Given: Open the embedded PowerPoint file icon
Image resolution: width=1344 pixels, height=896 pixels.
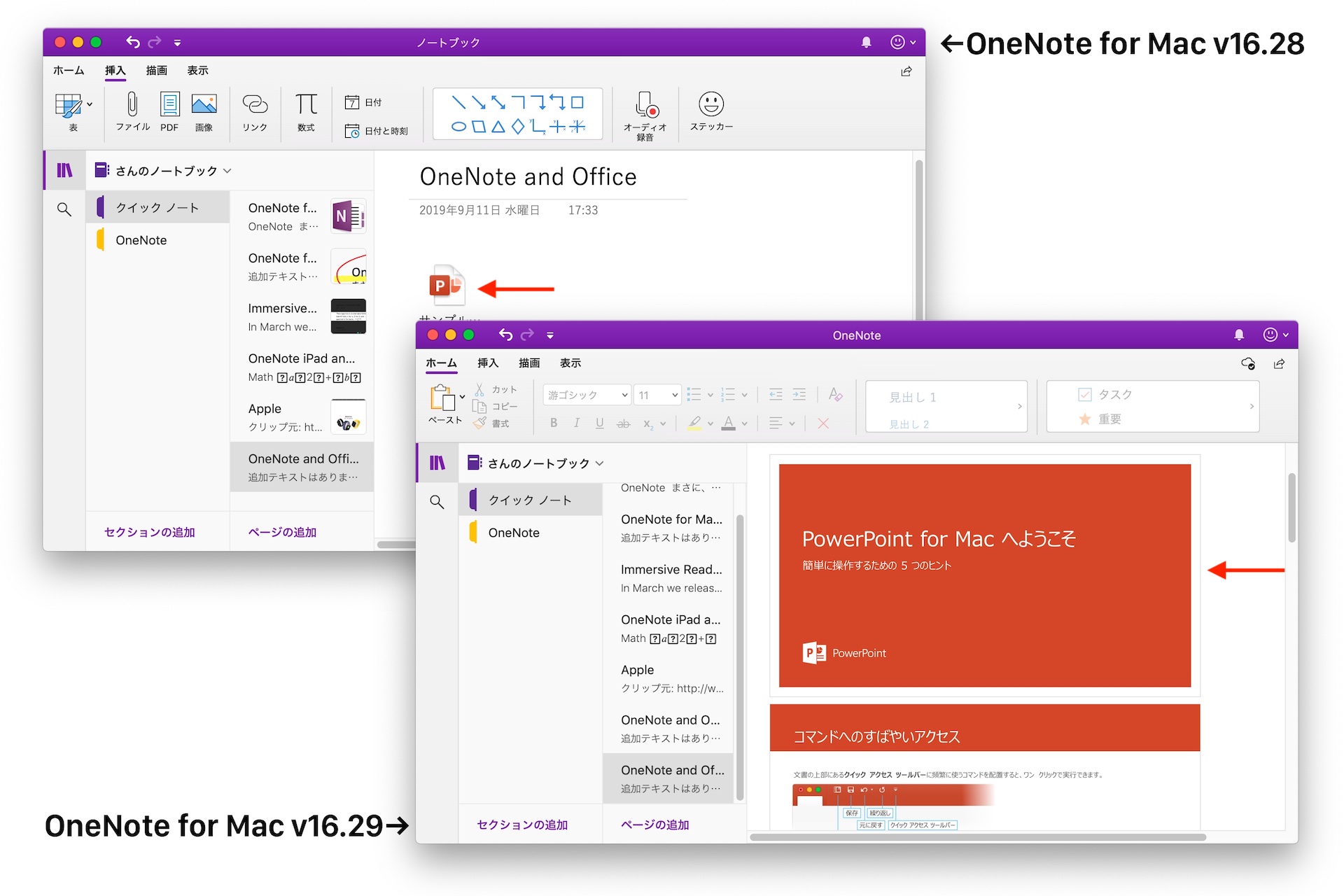Looking at the screenshot, I should tap(446, 285).
